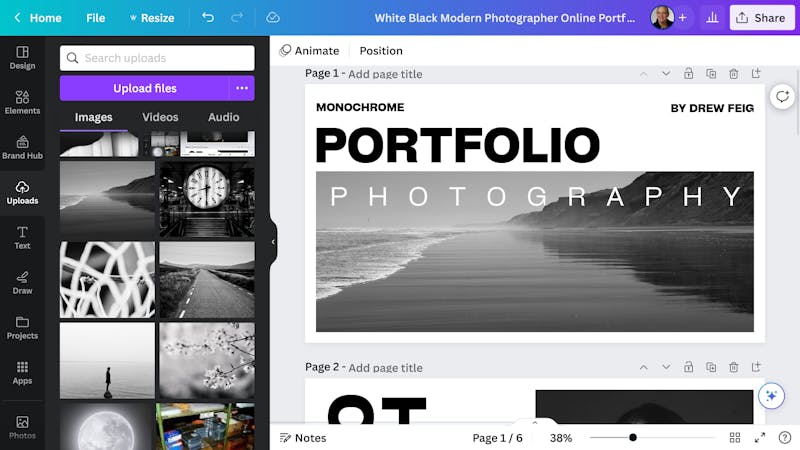
Task: Lock Page 1
Action: click(x=688, y=73)
